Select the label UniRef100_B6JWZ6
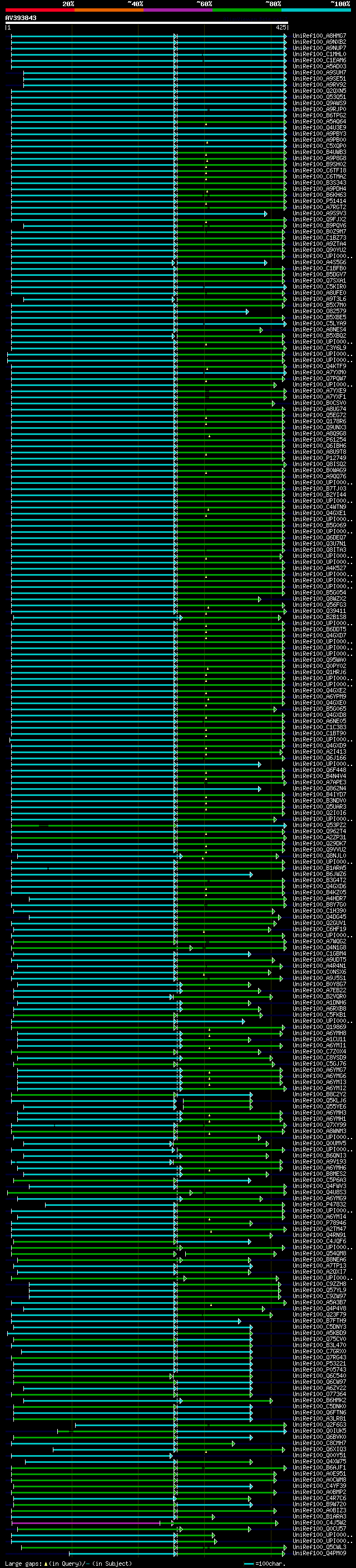This screenshot has height=1568, width=356. (x=319, y=874)
